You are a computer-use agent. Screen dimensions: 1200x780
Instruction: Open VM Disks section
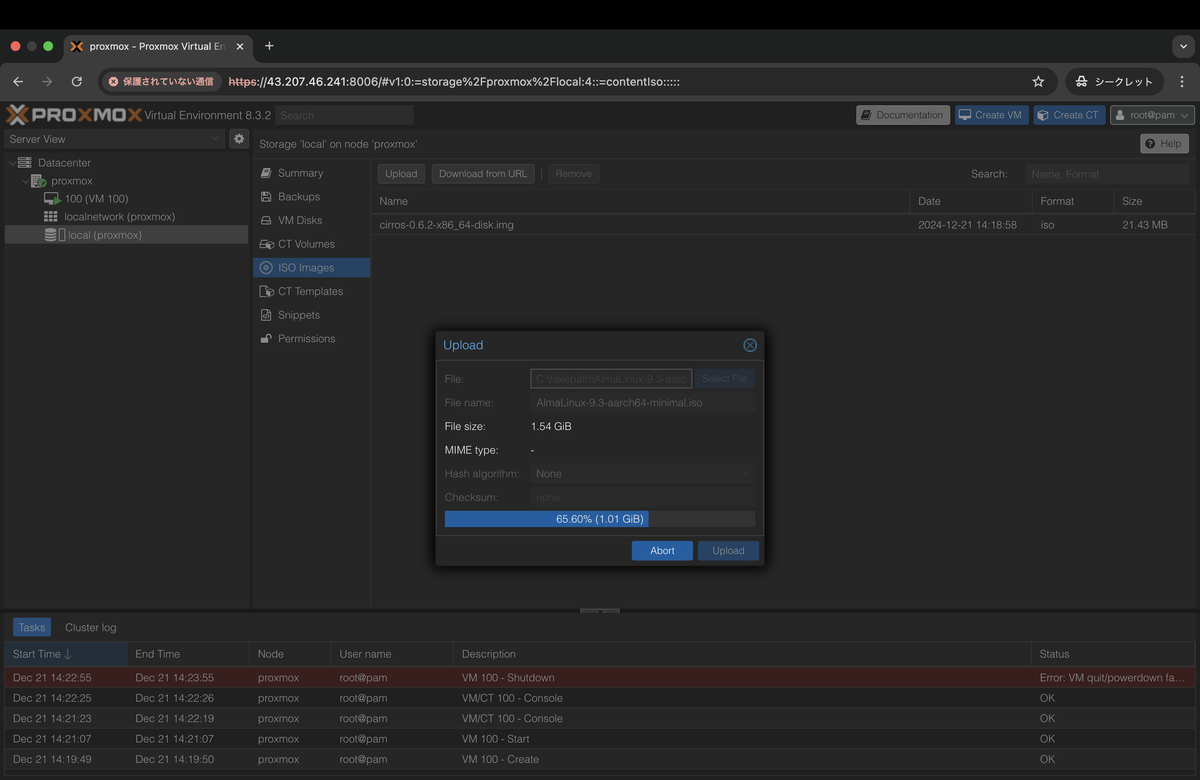point(311,220)
